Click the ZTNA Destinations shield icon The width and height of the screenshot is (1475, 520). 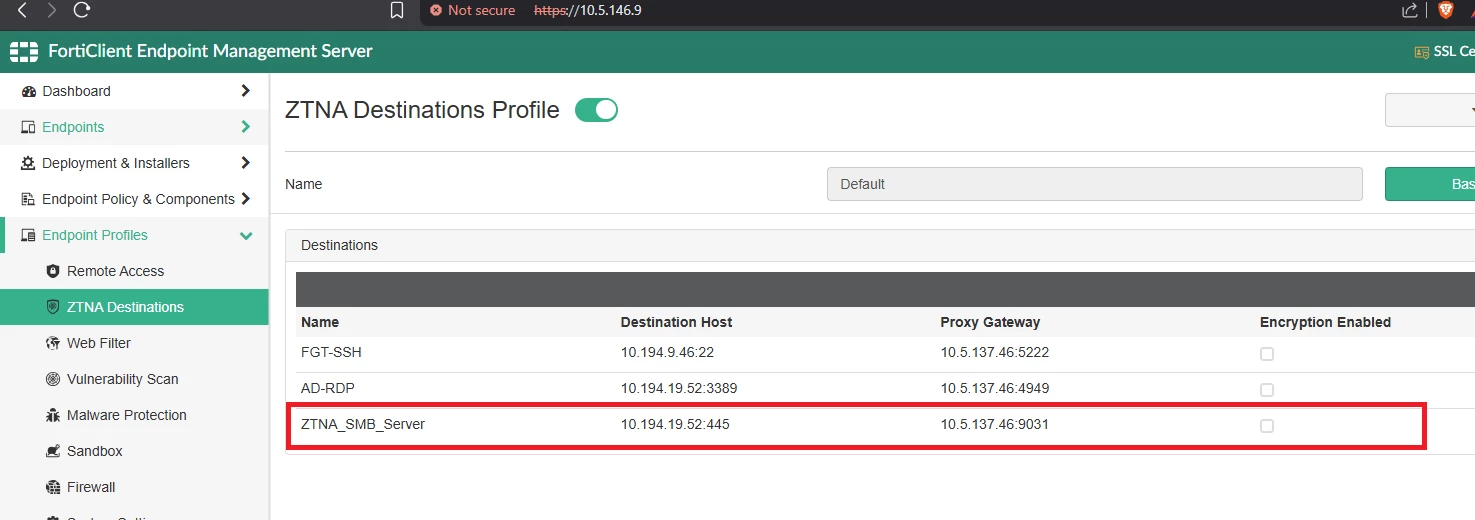[54, 307]
